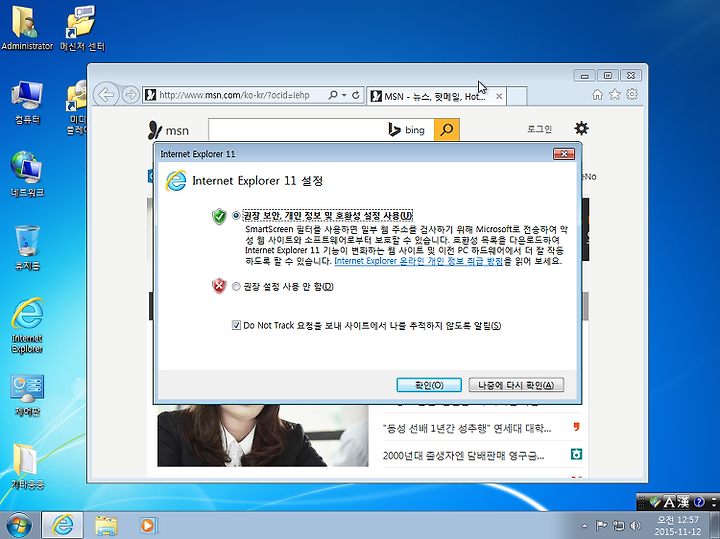Close the MSN tab with its X
This screenshot has width=720, height=539.
point(499,96)
